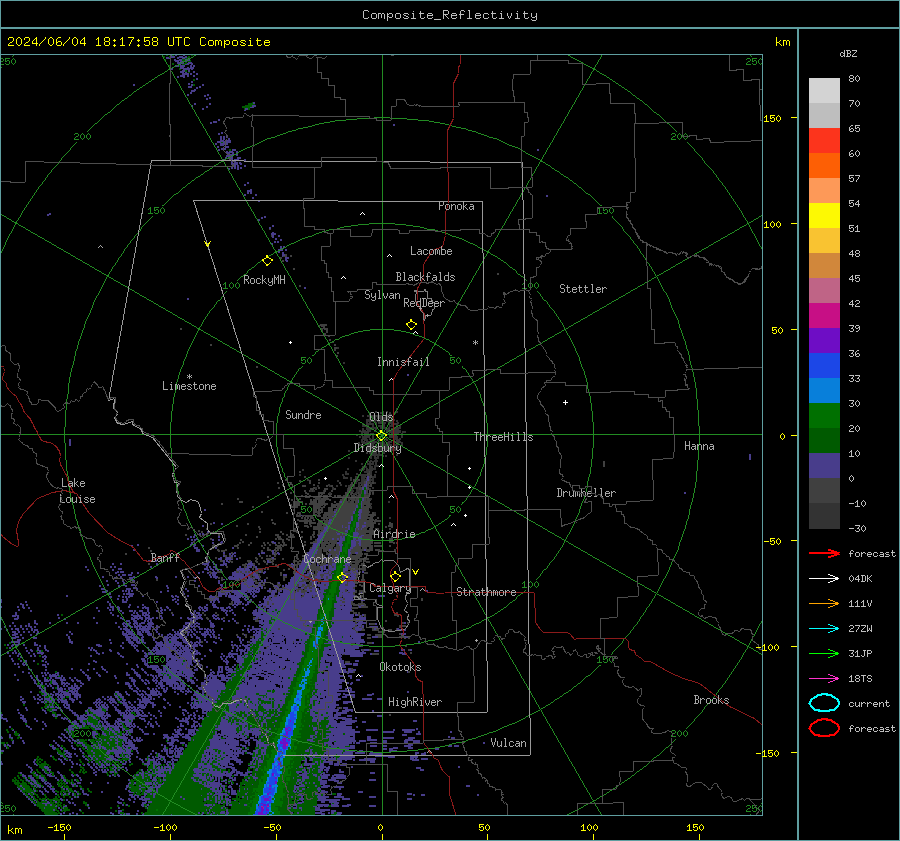900x841 pixels.
Task: Click the Cochrane town label
Action: click(327, 559)
